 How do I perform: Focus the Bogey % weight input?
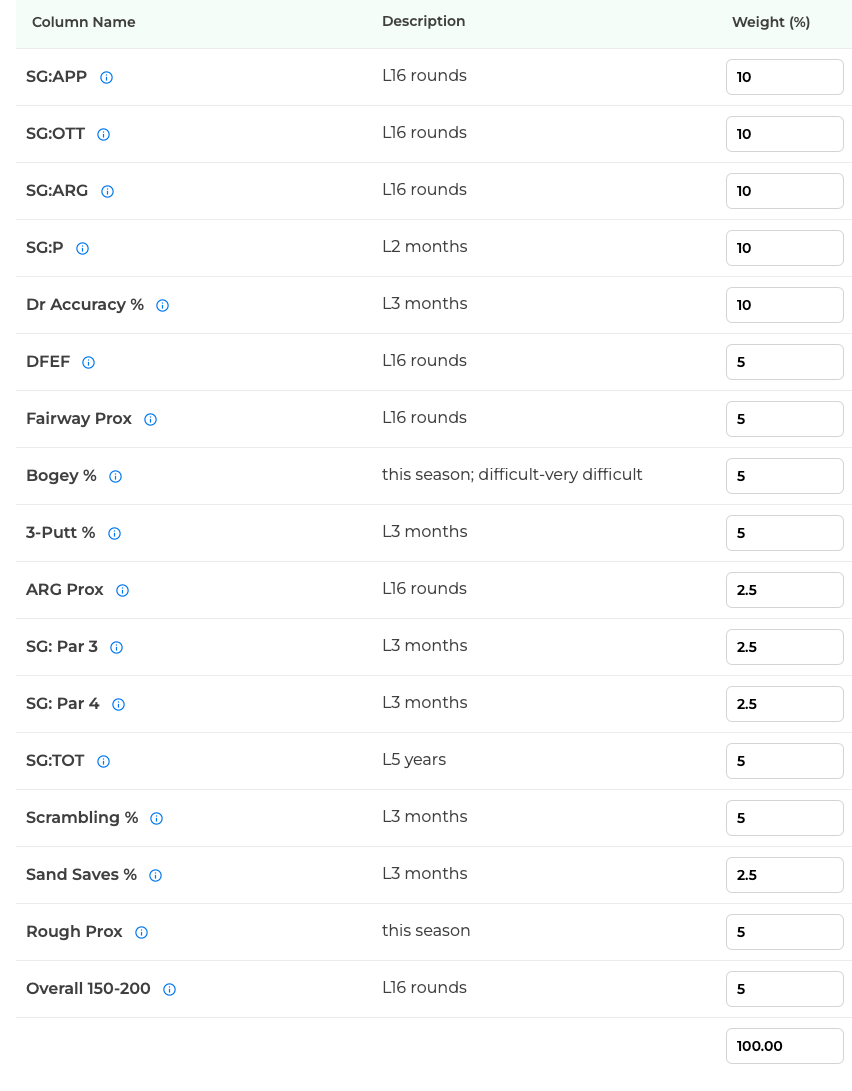click(785, 477)
